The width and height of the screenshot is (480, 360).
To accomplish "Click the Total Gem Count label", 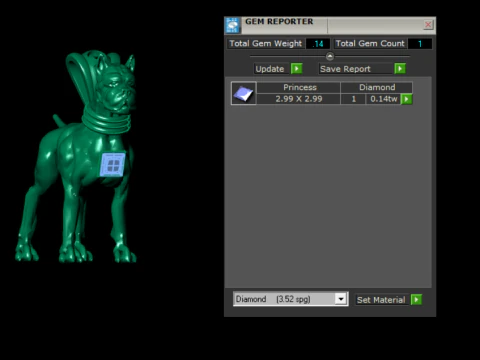I will (x=370, y=44).
